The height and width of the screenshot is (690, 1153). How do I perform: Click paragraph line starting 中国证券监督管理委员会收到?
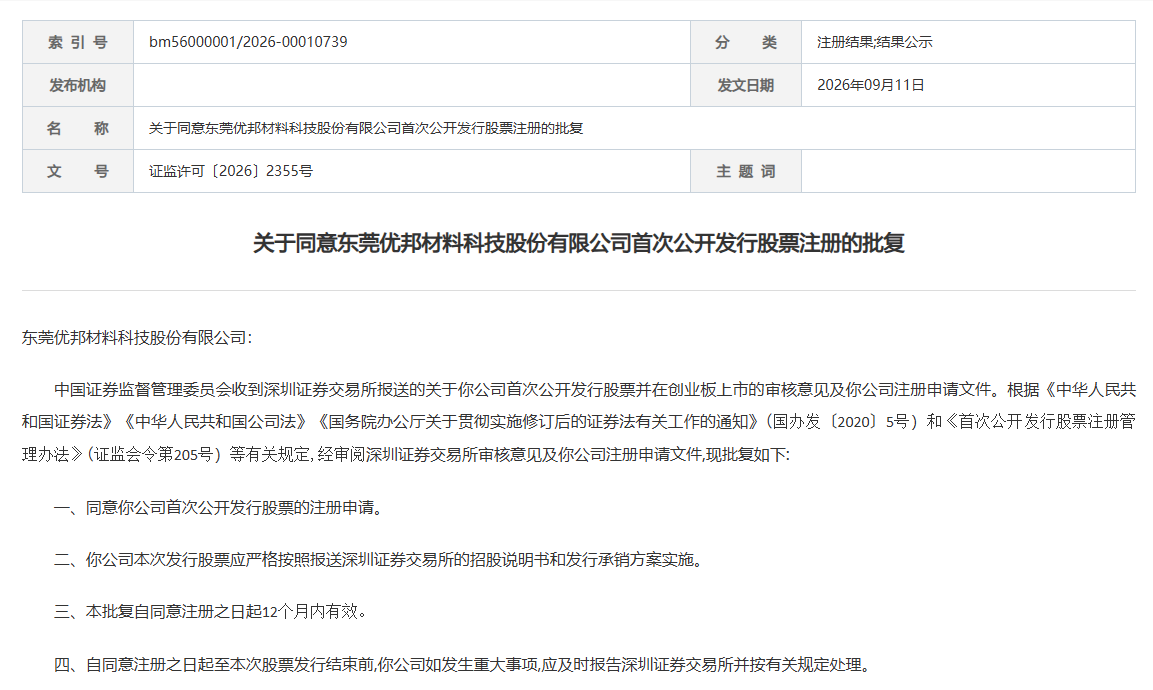(595, 390)
